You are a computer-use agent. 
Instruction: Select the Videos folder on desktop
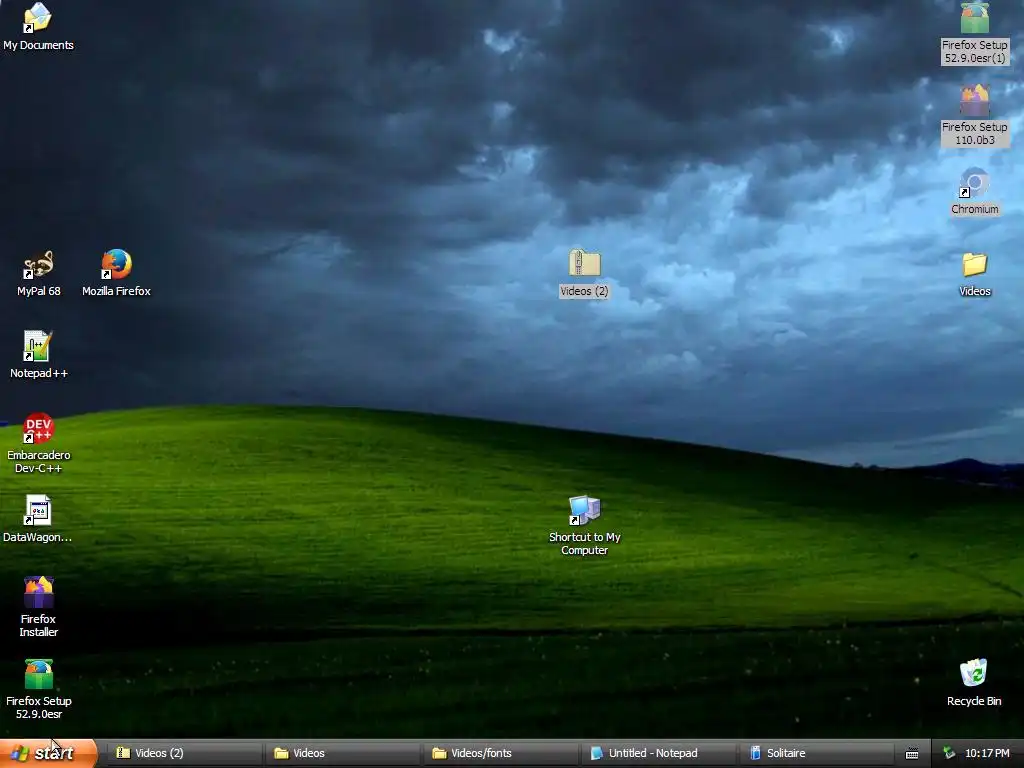coord(974,274)
